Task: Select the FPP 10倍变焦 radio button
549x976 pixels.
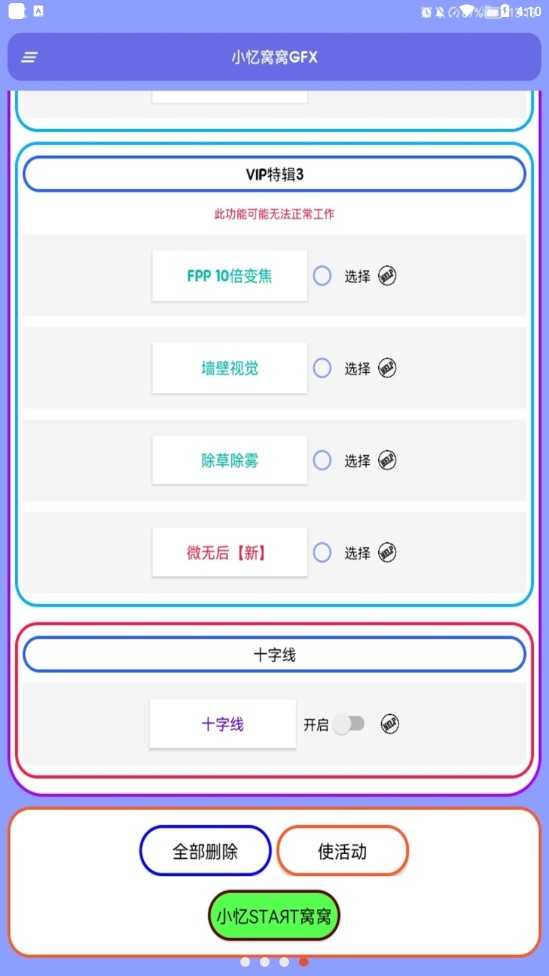Action: coord(322,276)
